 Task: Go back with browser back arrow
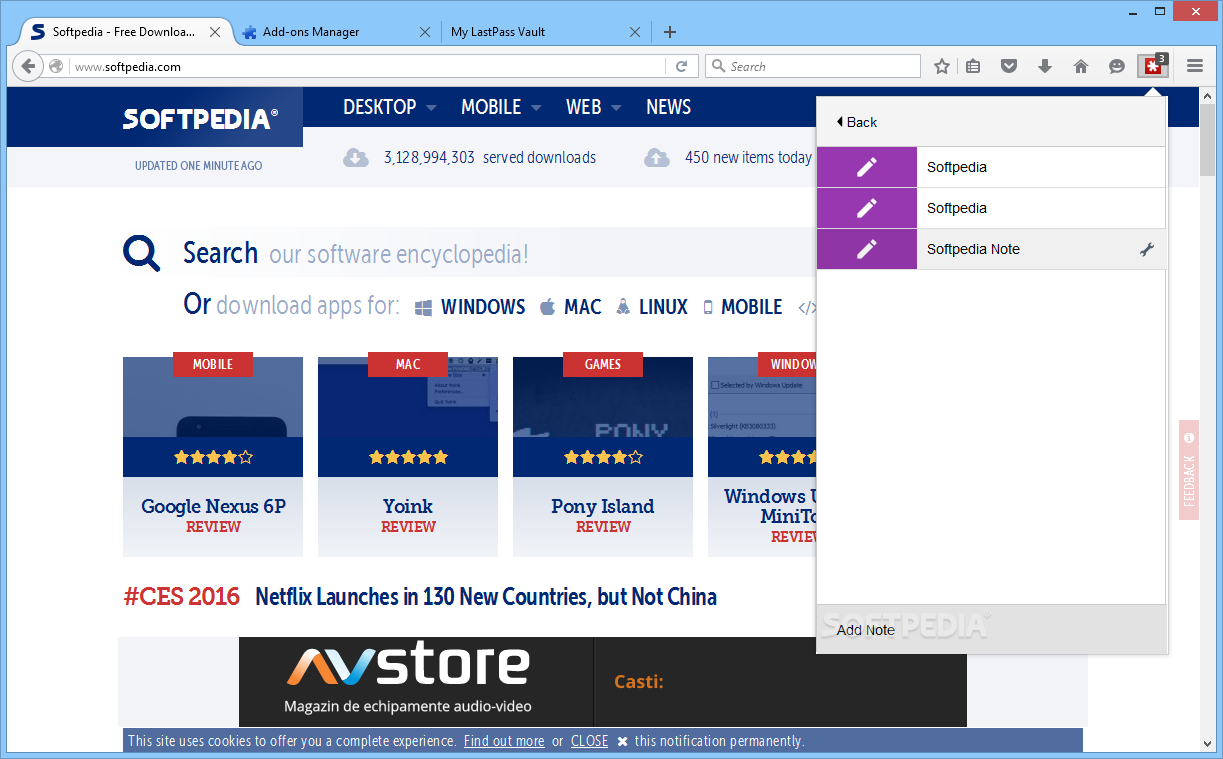[x=28, y=66]
